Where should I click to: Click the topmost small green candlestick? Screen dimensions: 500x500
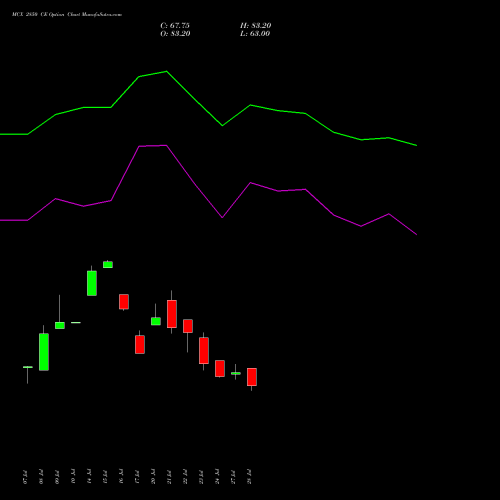pyautogui.click(x=108, y=264)
